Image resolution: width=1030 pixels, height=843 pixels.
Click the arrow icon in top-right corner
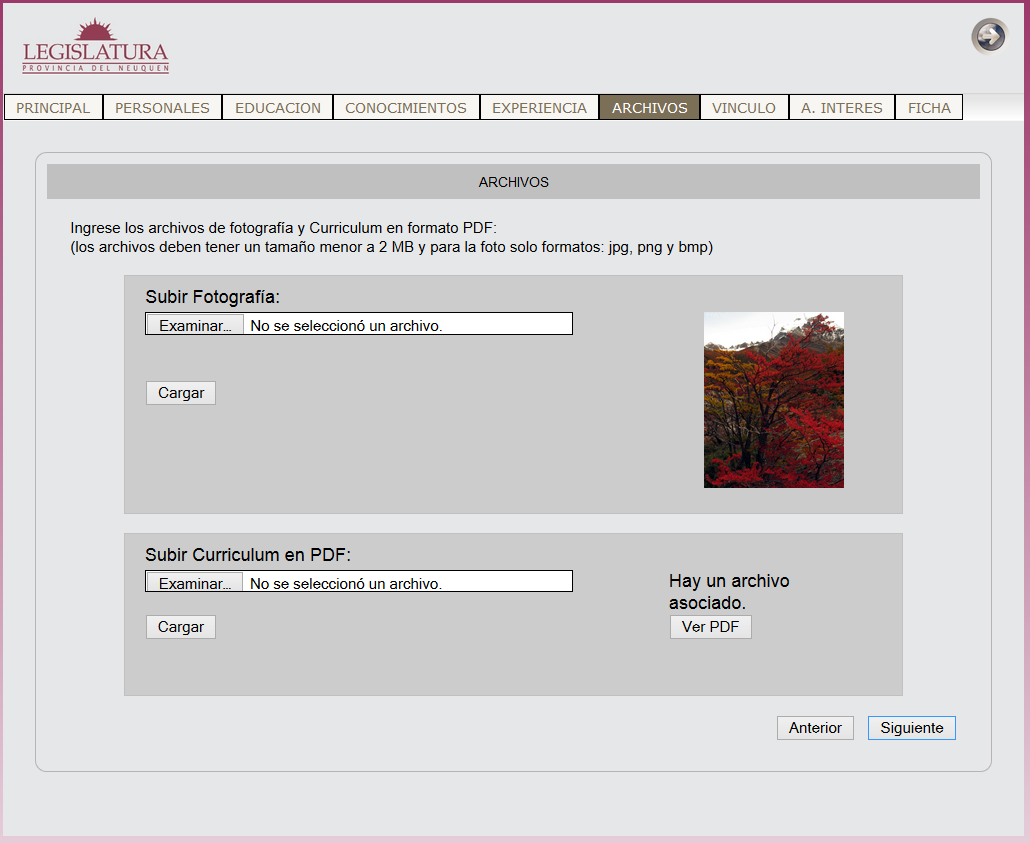(989, 37)
